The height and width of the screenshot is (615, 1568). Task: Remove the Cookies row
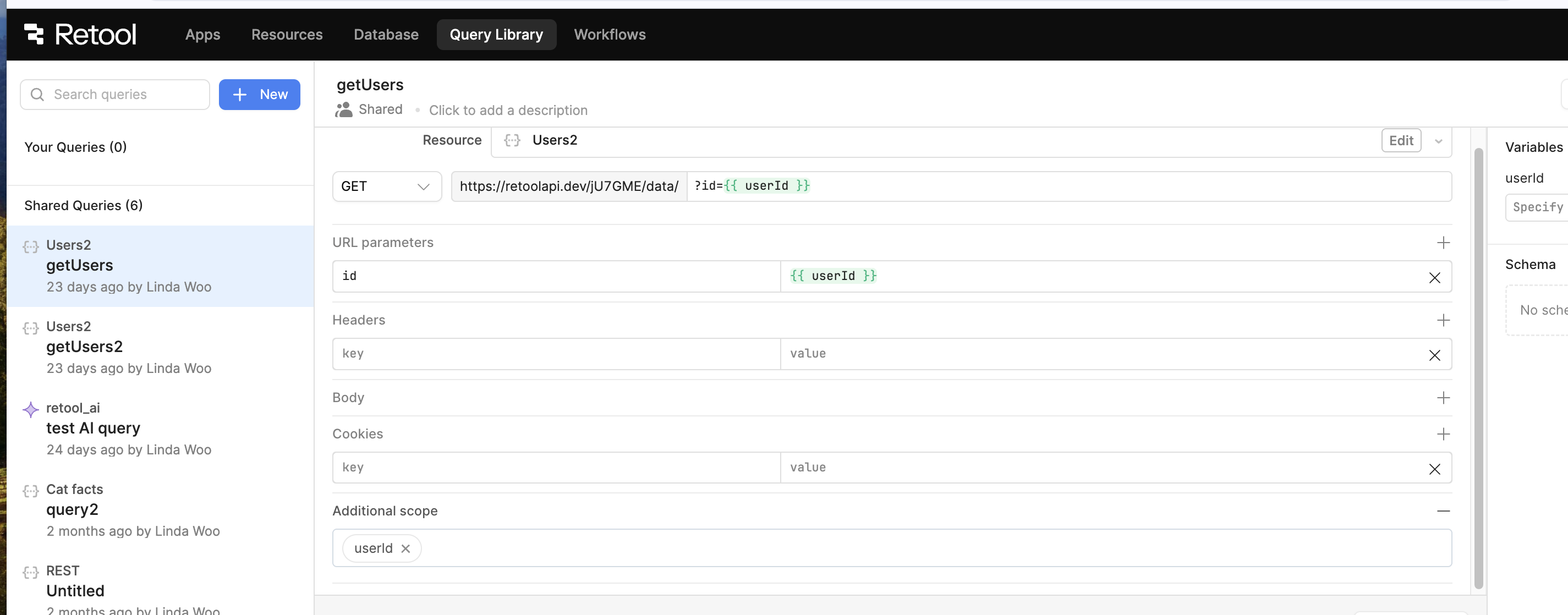point(1434,469)
